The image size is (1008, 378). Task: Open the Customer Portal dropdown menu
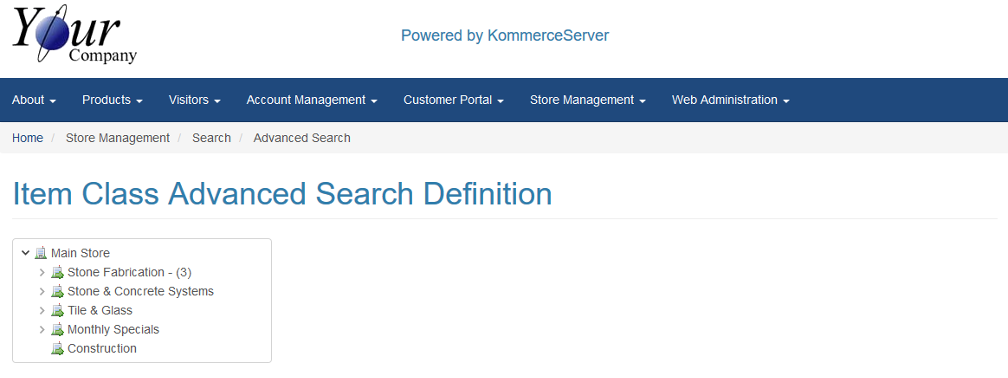(453, 100)
